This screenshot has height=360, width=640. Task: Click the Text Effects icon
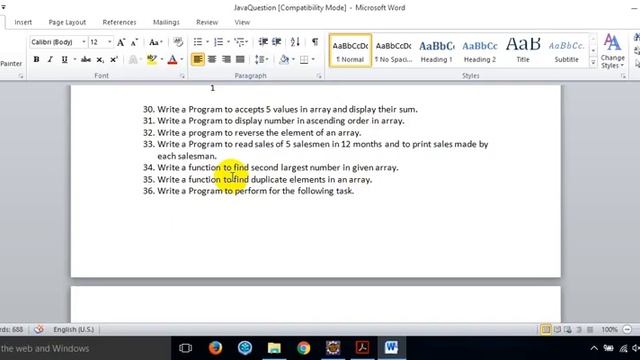coord(133,60)
